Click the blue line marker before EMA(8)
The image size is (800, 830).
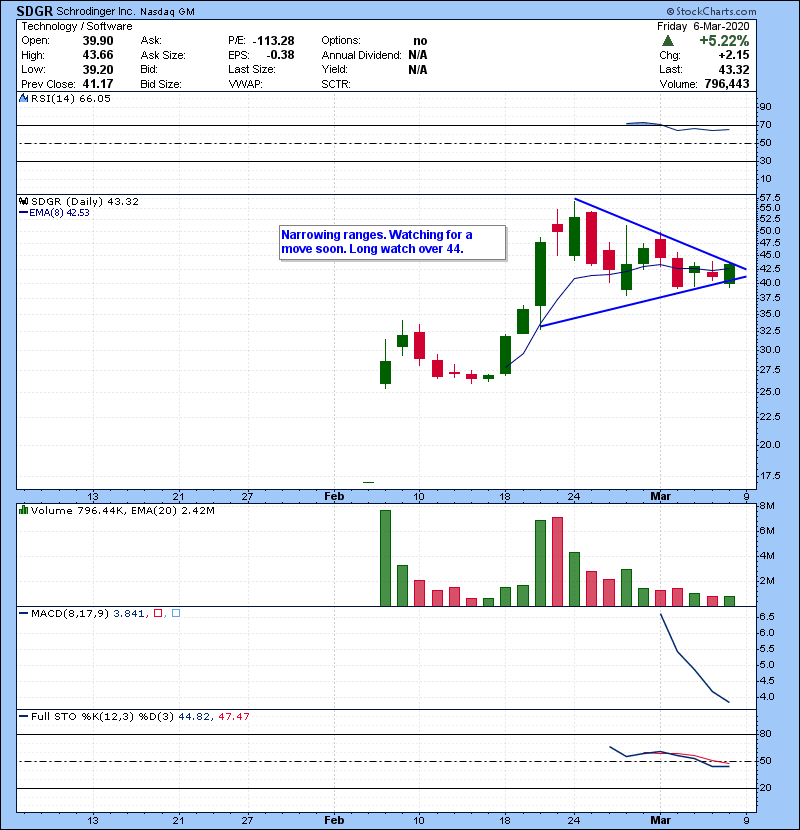click(x=23, y=213)
